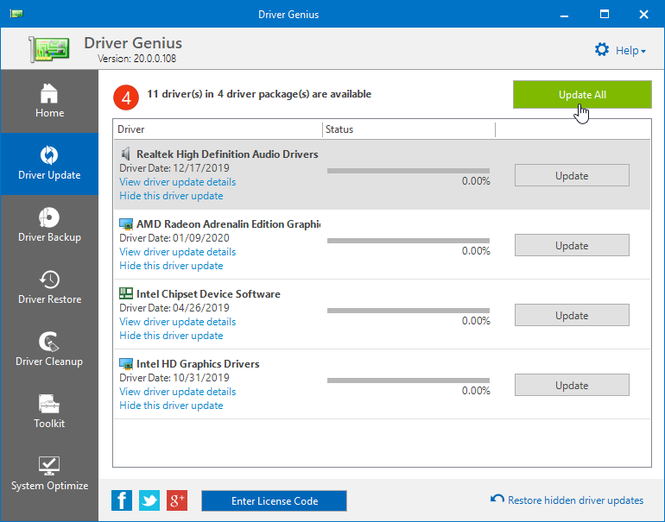The width and height of the screenshot is (665, 522).
Task: Open the Driver Backup section
Action: tap(49, 226)
